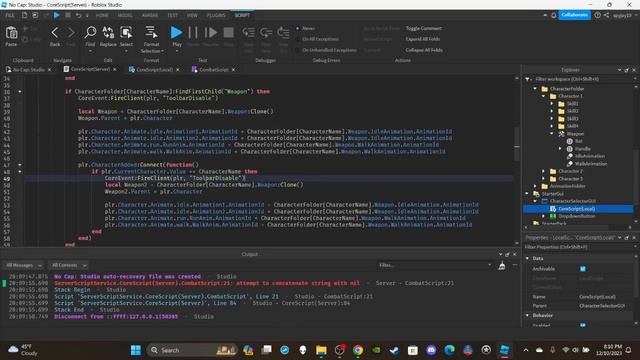Switch to the HOME ribbon tab
The height and width of the screenshot is (360, 640).
102,15
